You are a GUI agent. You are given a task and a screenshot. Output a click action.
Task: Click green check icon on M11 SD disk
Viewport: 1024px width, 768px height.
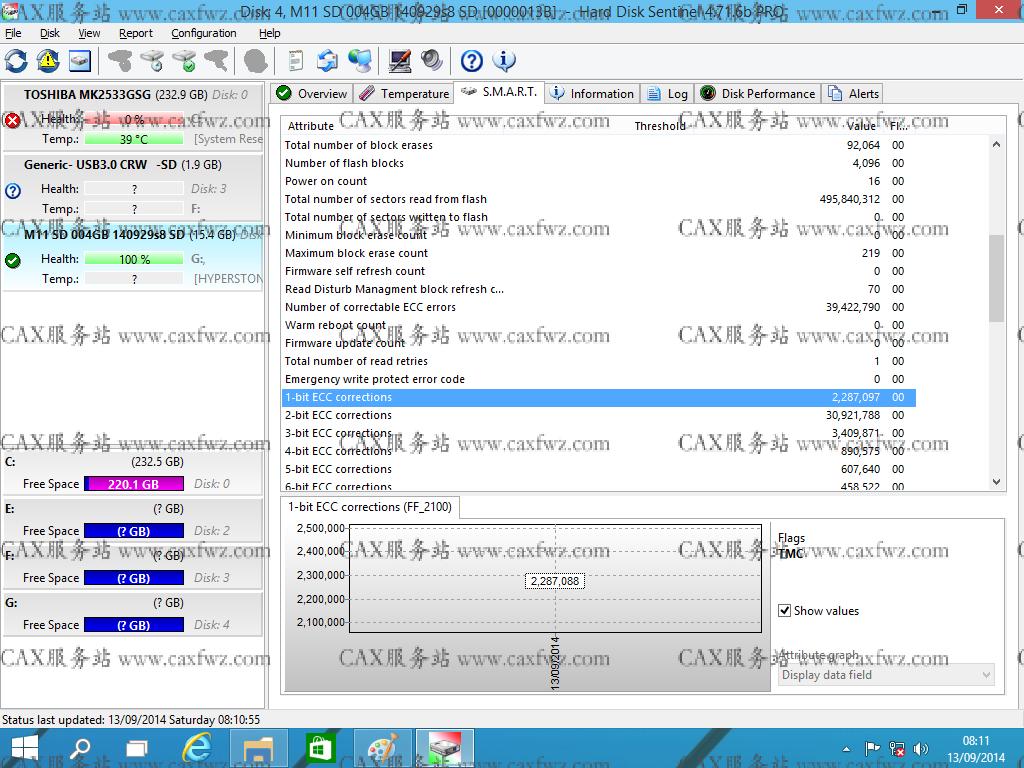(x=12, y=261)
